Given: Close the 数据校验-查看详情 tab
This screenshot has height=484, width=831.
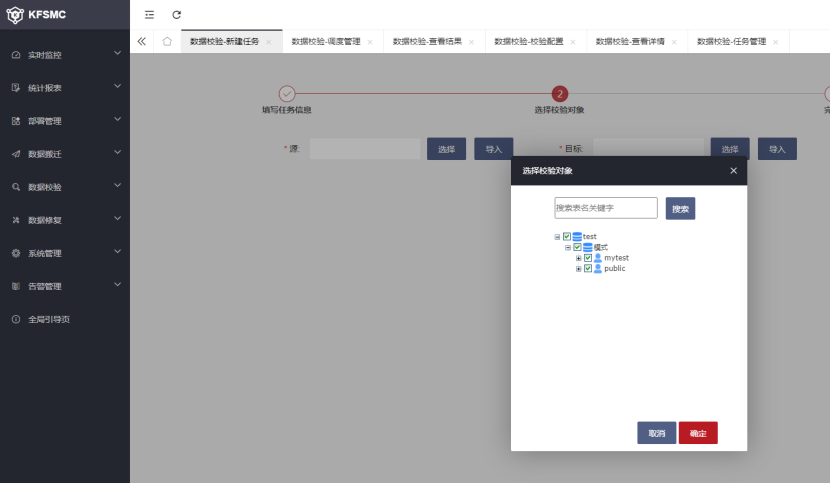Looking at the screenshot, I should 674,42.
